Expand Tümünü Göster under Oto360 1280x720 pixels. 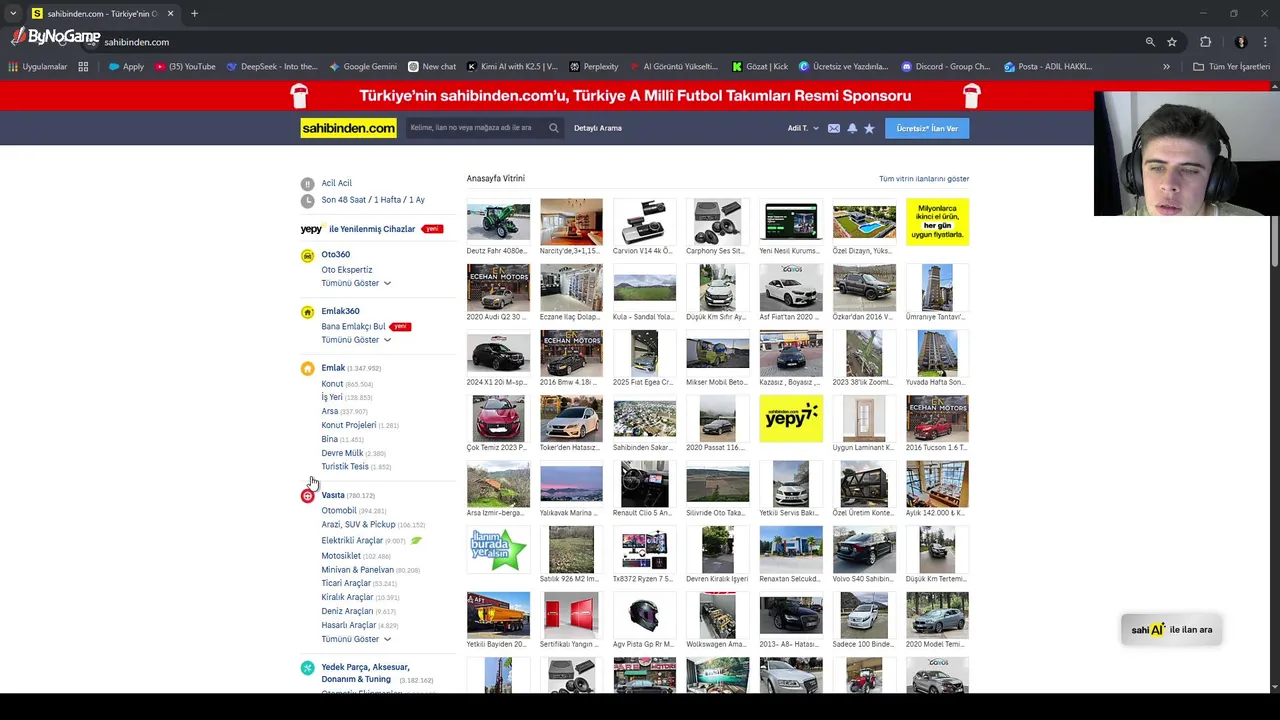point(356,283)
